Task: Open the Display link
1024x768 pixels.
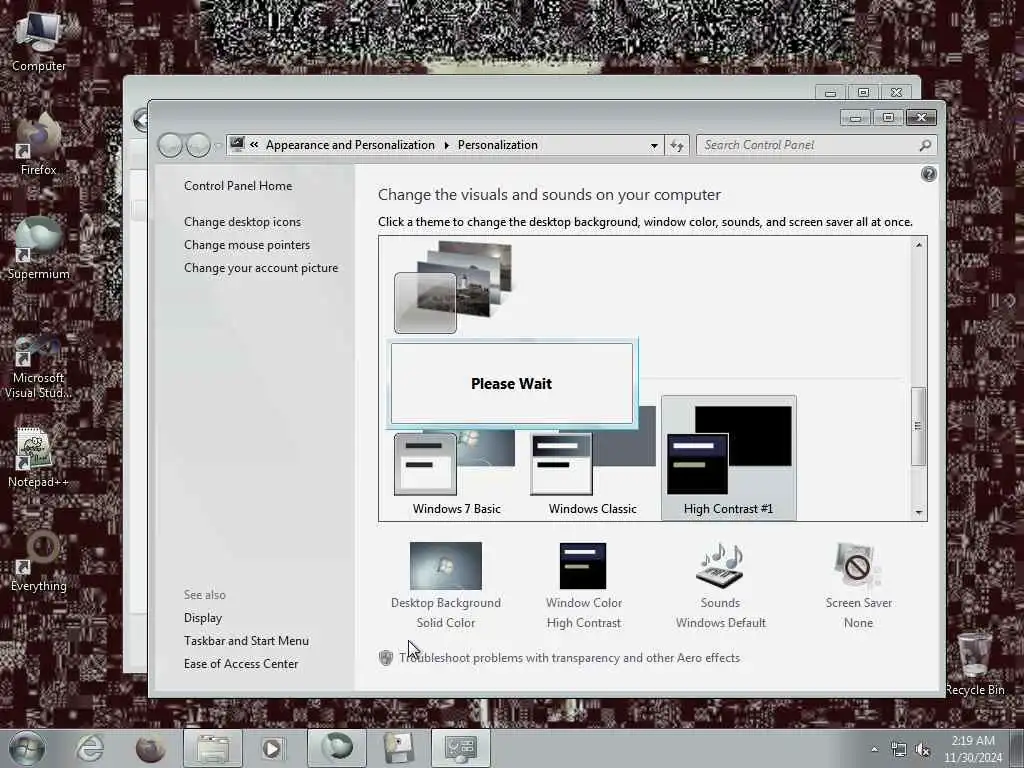Action: pos(203,618)
